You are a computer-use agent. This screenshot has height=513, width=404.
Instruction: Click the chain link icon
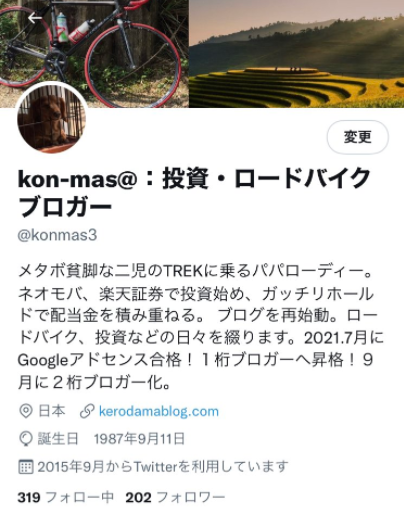point(87,411)
